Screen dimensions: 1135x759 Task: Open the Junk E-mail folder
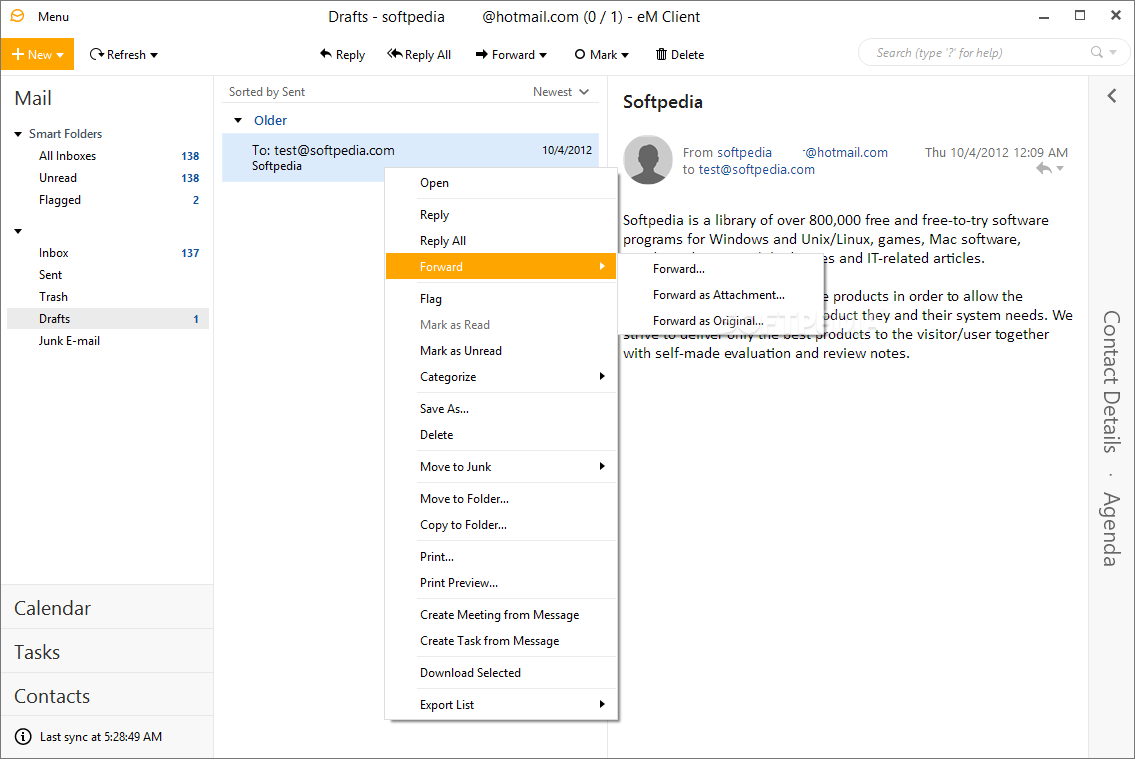[x=109, y=341]
